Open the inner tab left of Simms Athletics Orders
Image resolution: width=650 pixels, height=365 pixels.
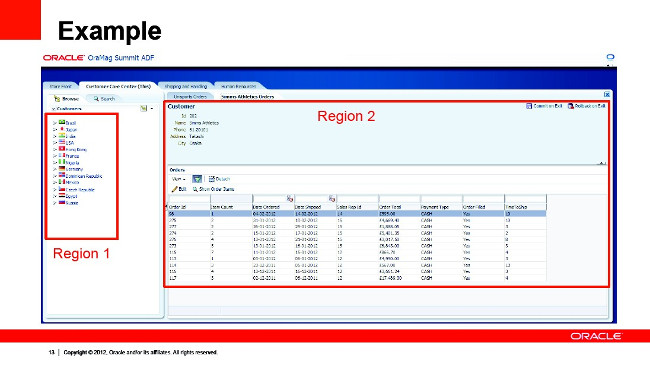click(x=190, y=97)
